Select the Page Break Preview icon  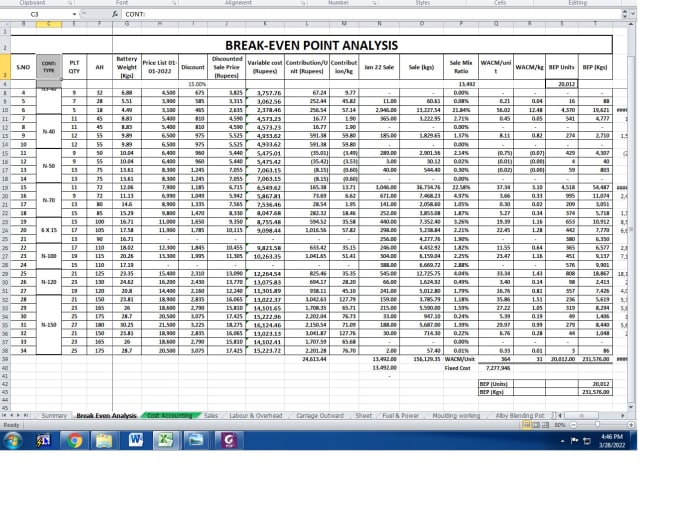(546, 425)
